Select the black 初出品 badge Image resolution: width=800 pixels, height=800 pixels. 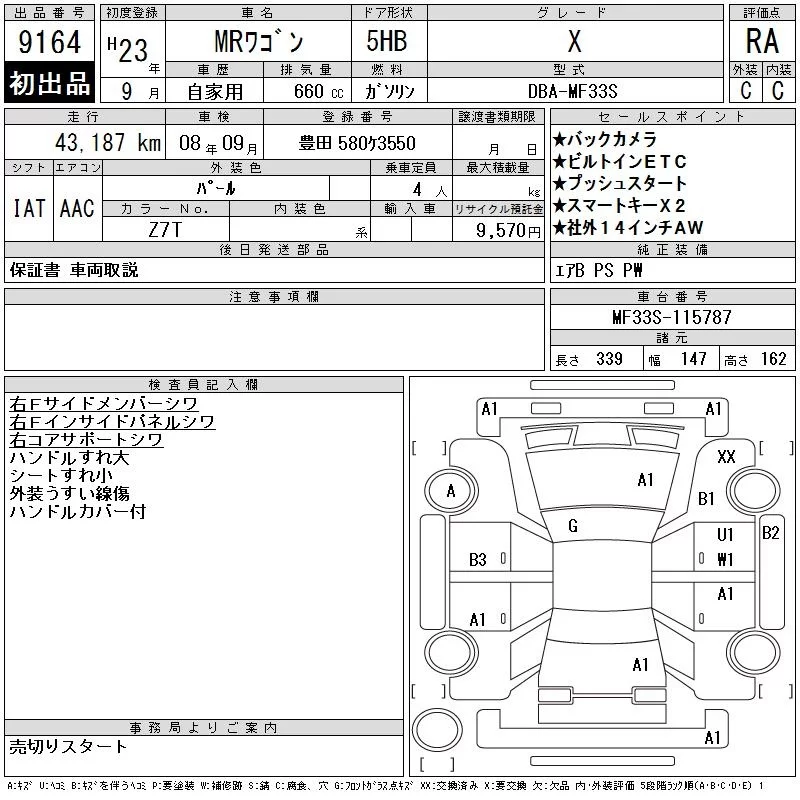click(x=49, y=82)
